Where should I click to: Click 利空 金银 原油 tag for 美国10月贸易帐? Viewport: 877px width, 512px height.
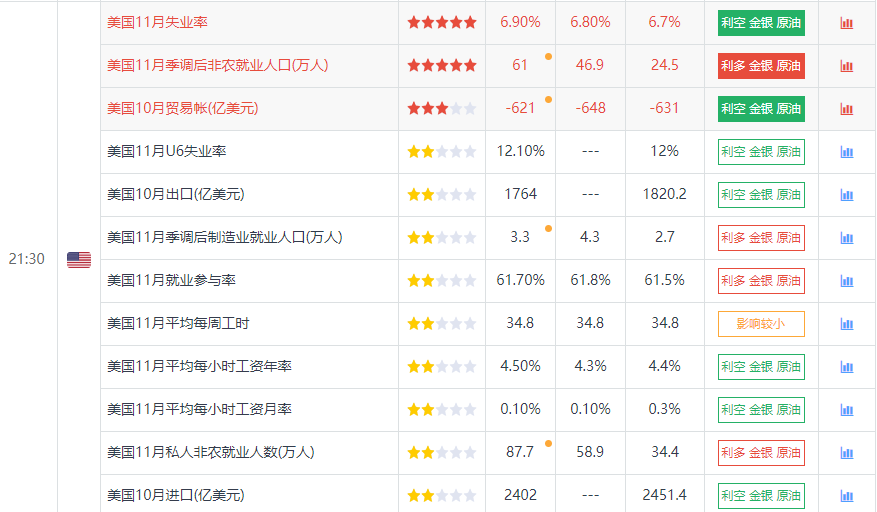tap(761, 109)
